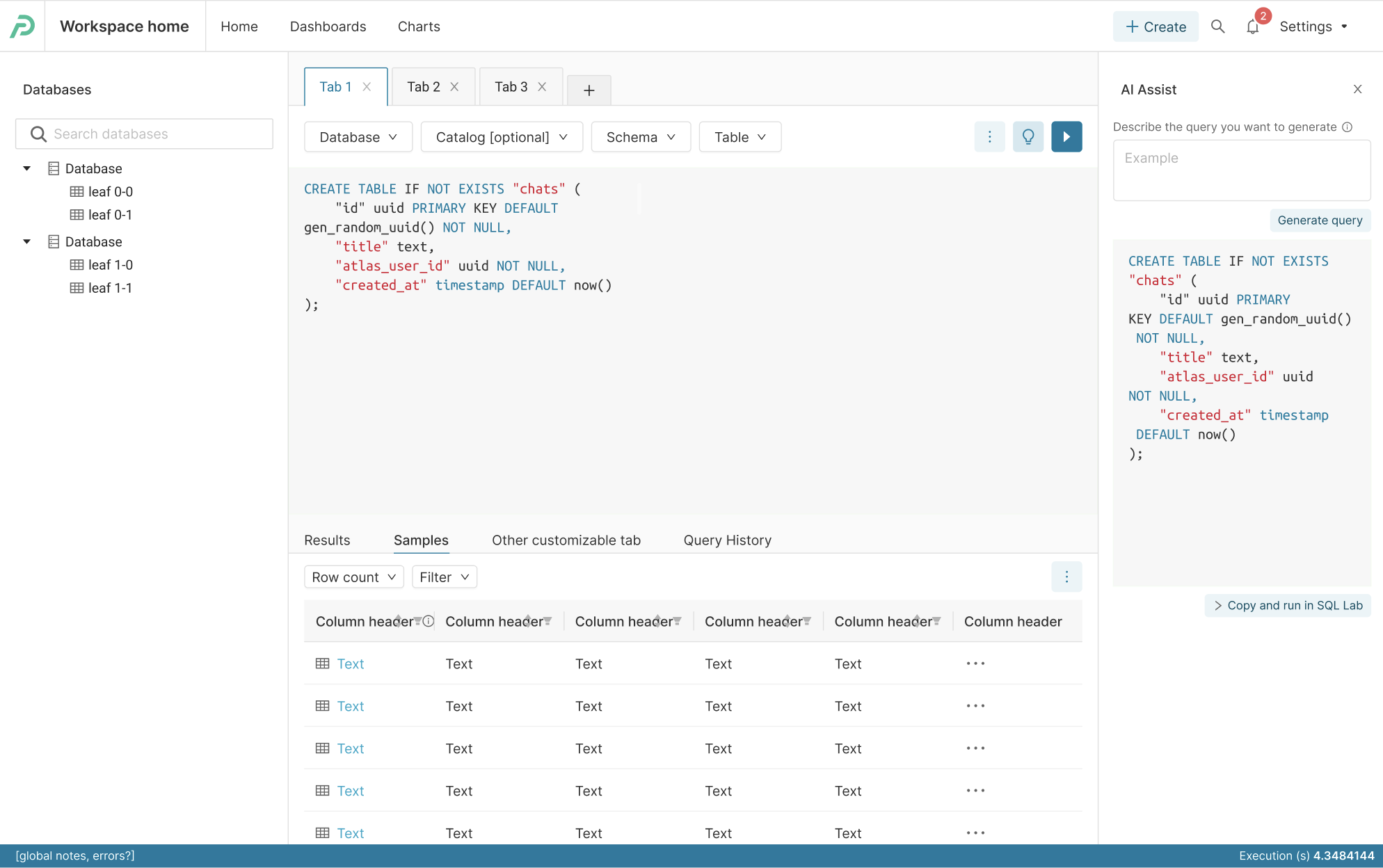
Task: Open Dashboards in the top navigation
Action: [x=328, y=26]
